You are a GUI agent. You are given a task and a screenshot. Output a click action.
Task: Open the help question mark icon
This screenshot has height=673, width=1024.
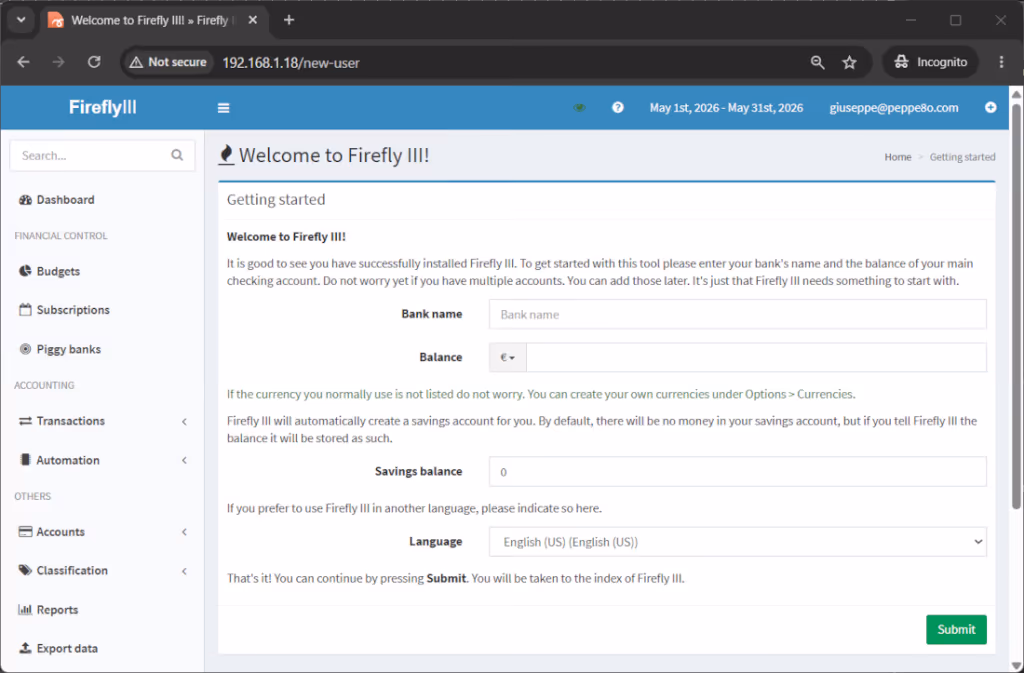point(617,108)
